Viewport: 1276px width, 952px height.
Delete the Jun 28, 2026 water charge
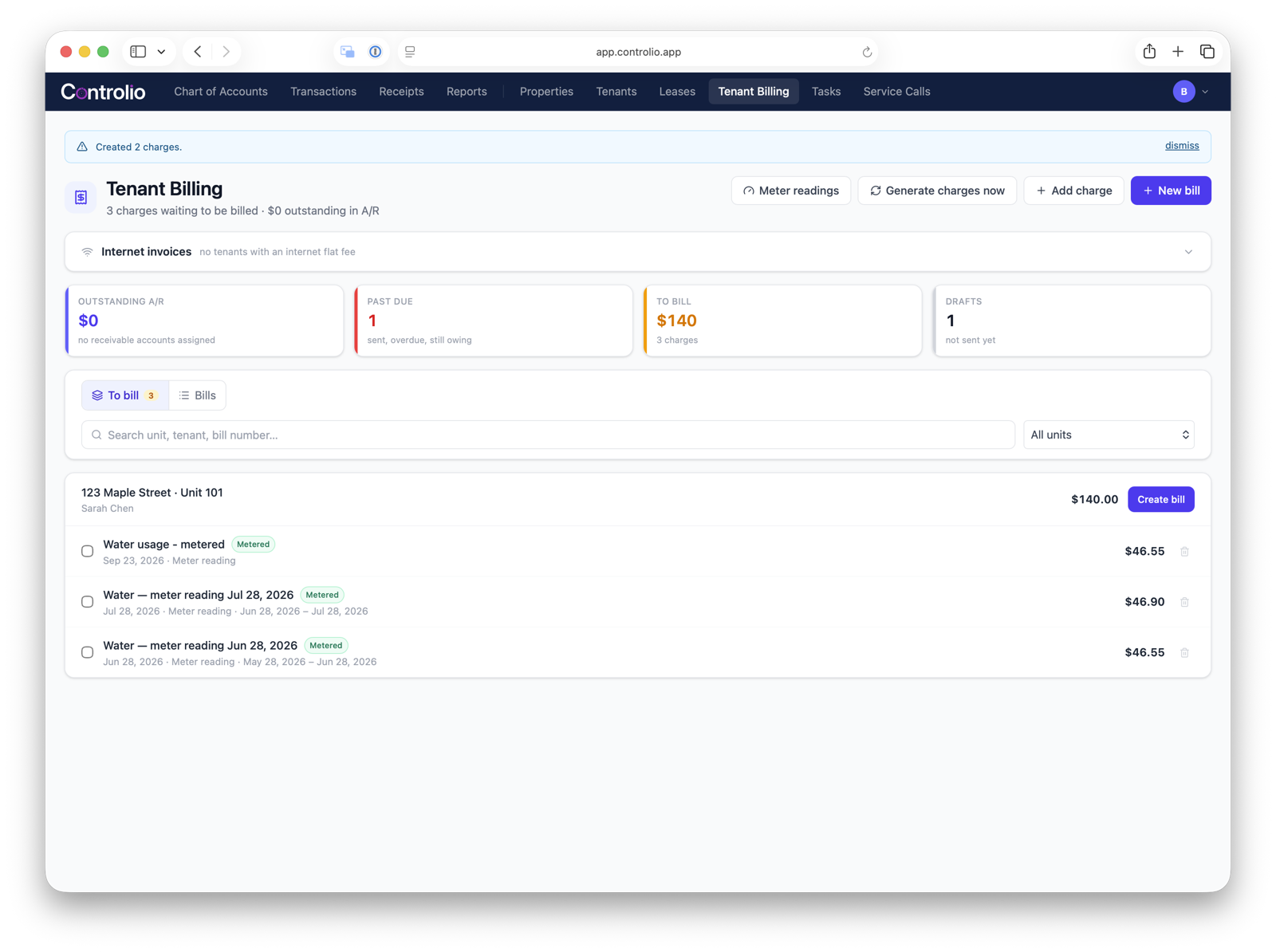[x=1185, y=653]
